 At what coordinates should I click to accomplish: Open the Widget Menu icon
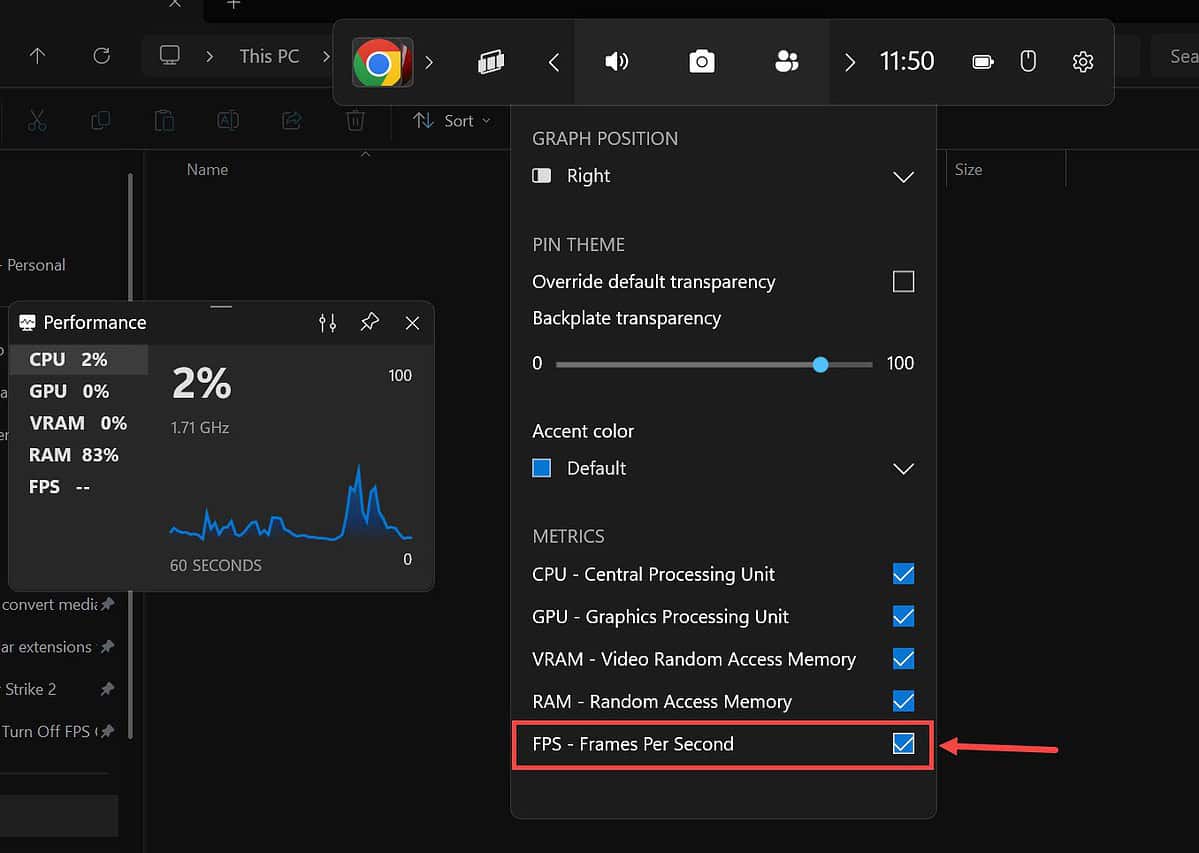490,61
